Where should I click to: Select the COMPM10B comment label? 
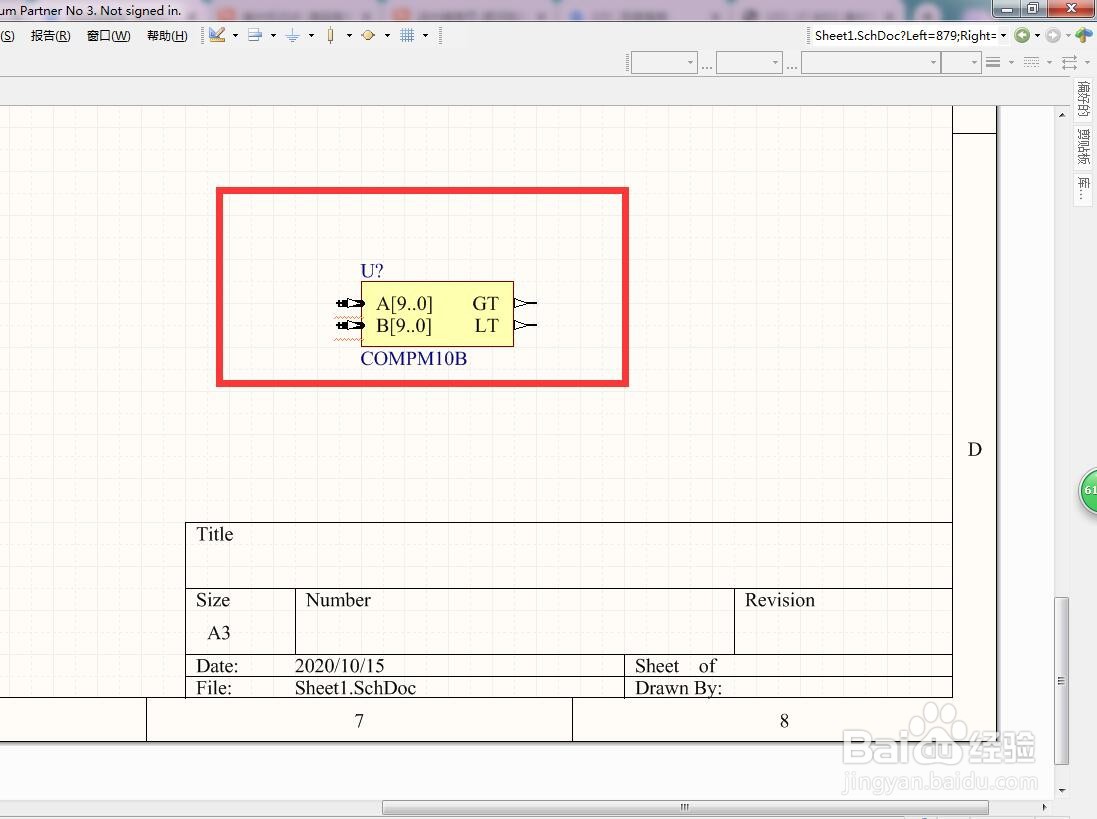coord(413,359)
